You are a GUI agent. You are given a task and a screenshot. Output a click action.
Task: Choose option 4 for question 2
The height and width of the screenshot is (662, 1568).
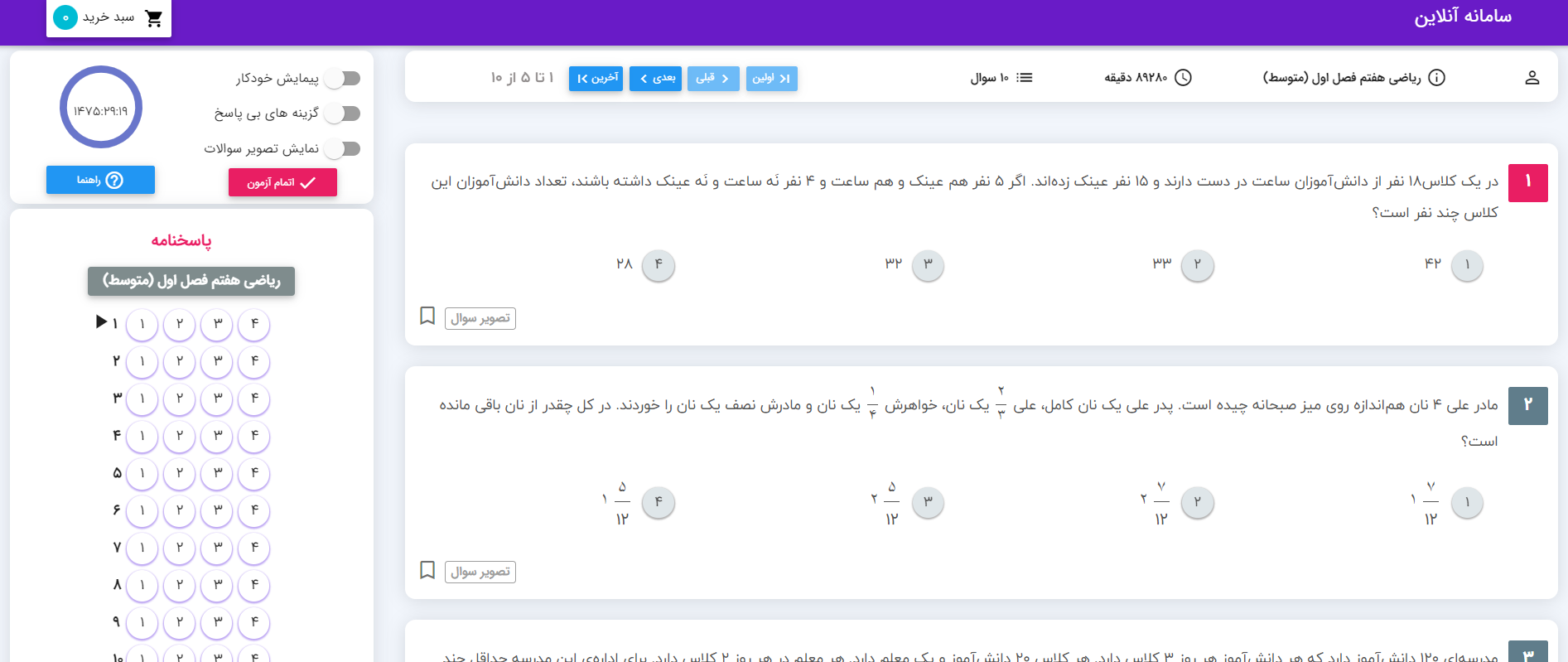pyautogui.click(x=659, y=502)
